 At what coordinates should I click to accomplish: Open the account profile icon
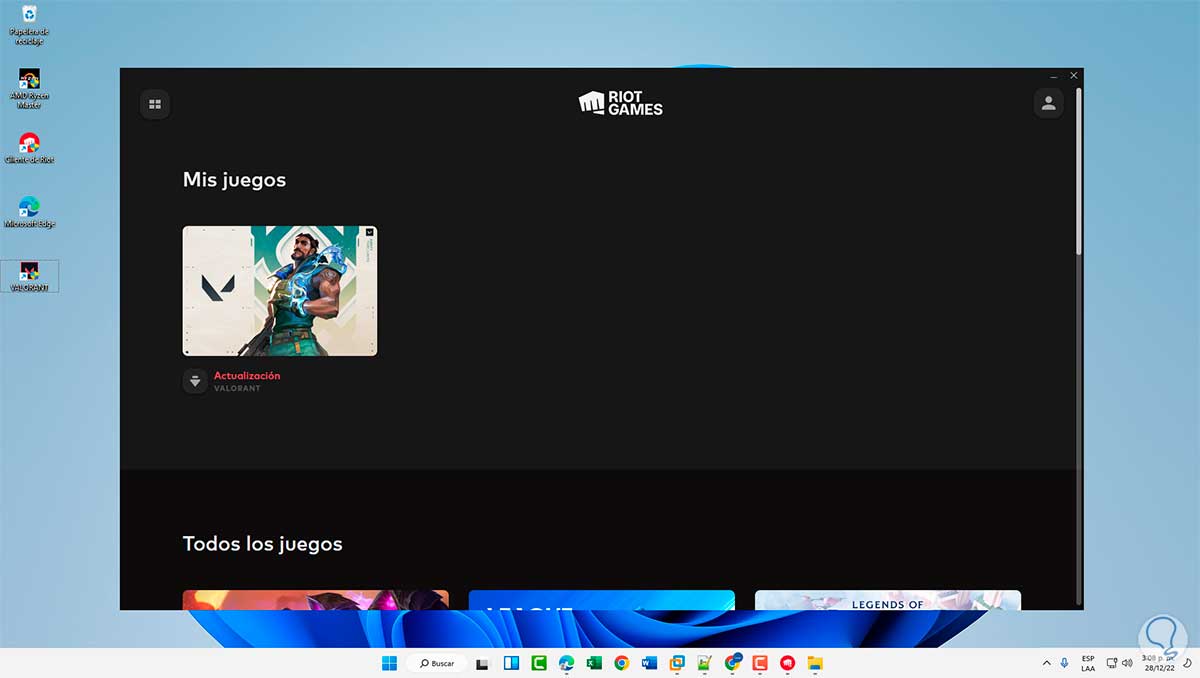(x=1048, y=103)
